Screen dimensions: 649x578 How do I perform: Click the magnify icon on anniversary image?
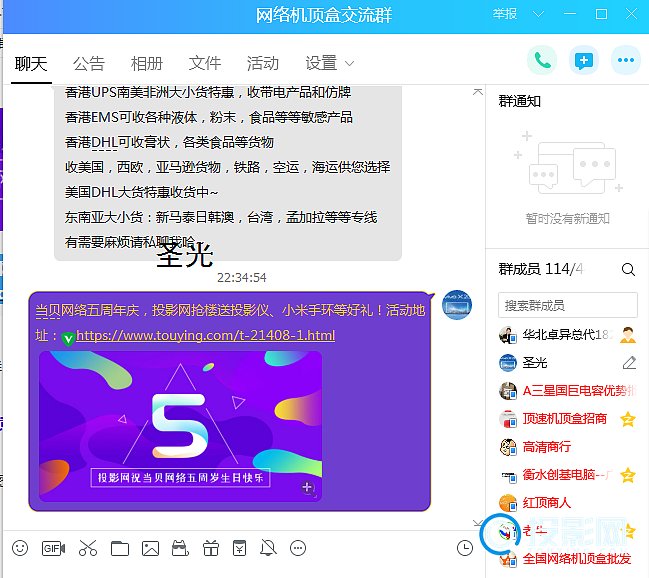[308, 488]
